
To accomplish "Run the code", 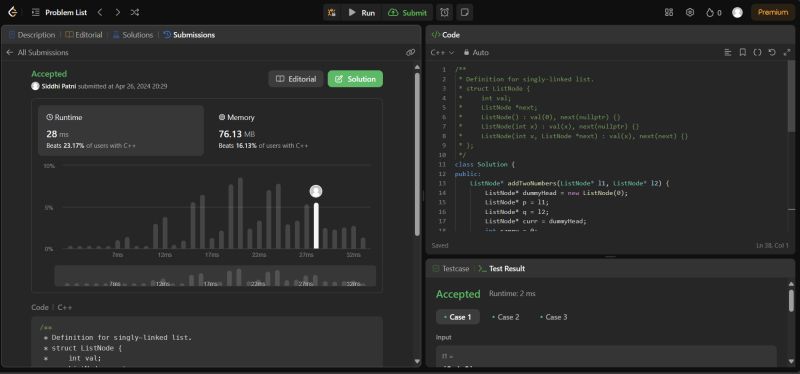I will coord(361,13).
